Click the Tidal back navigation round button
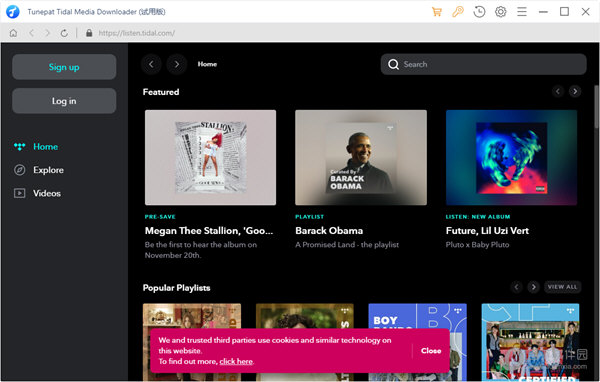The height and width of the screenshot is (382, 600). [151, 64]
